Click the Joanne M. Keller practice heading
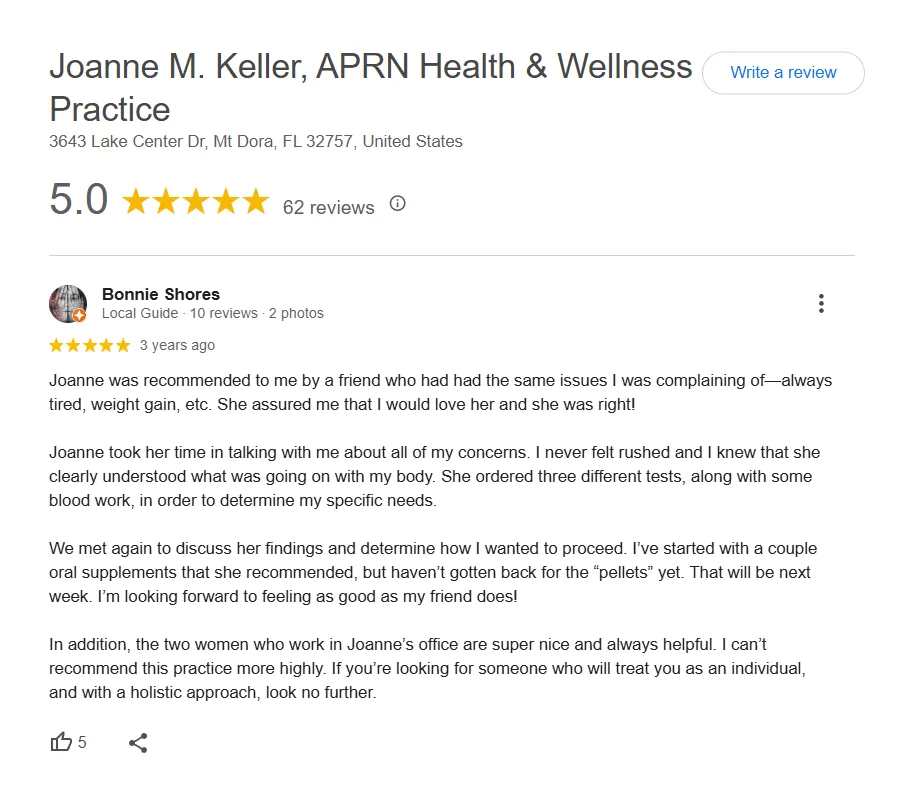Screen dimensions: 915x786 371,88
